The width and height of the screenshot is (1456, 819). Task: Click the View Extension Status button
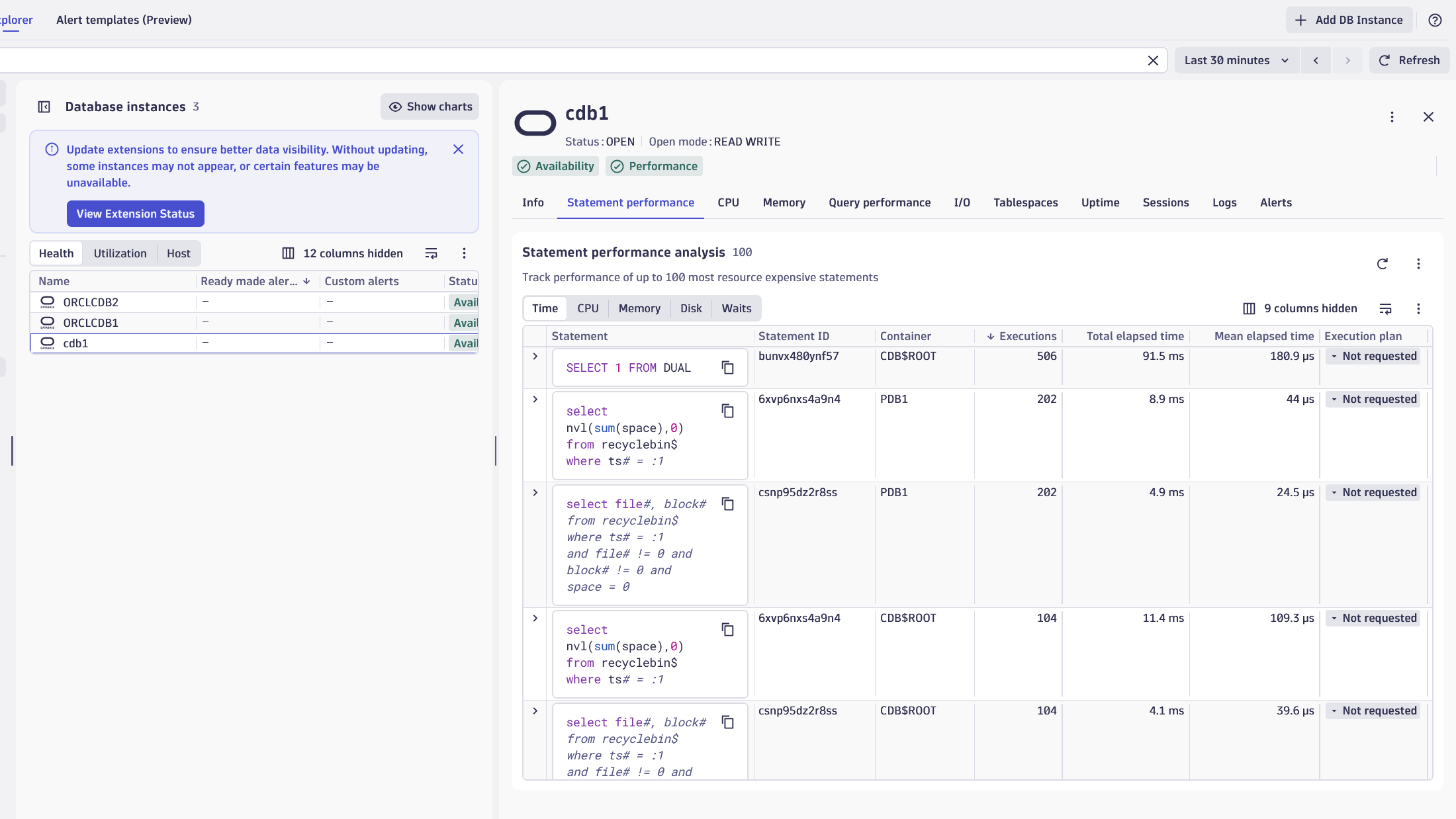tap(135, 213)
